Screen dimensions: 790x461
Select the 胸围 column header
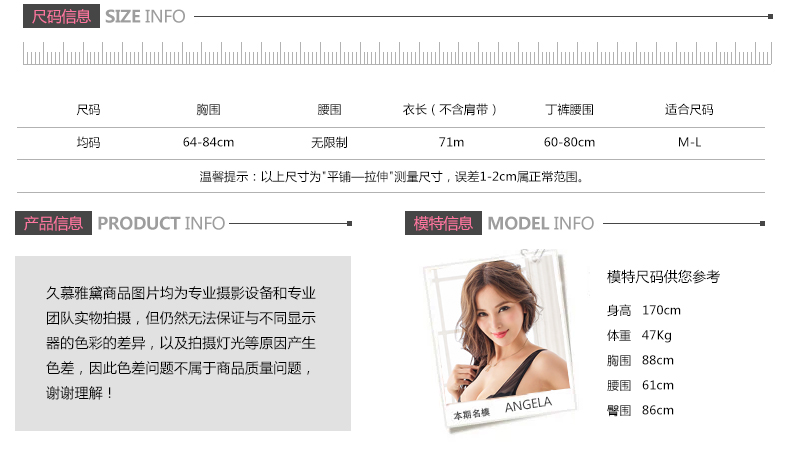209,109
